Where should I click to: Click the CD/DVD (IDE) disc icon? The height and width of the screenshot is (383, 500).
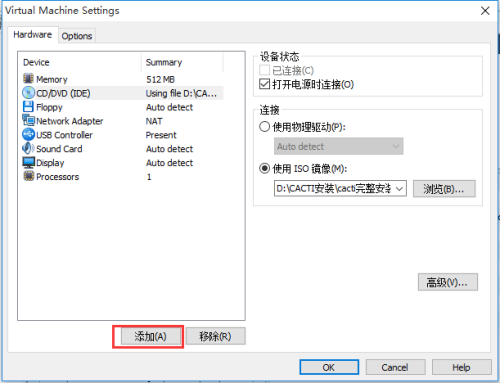pos(28,93)
